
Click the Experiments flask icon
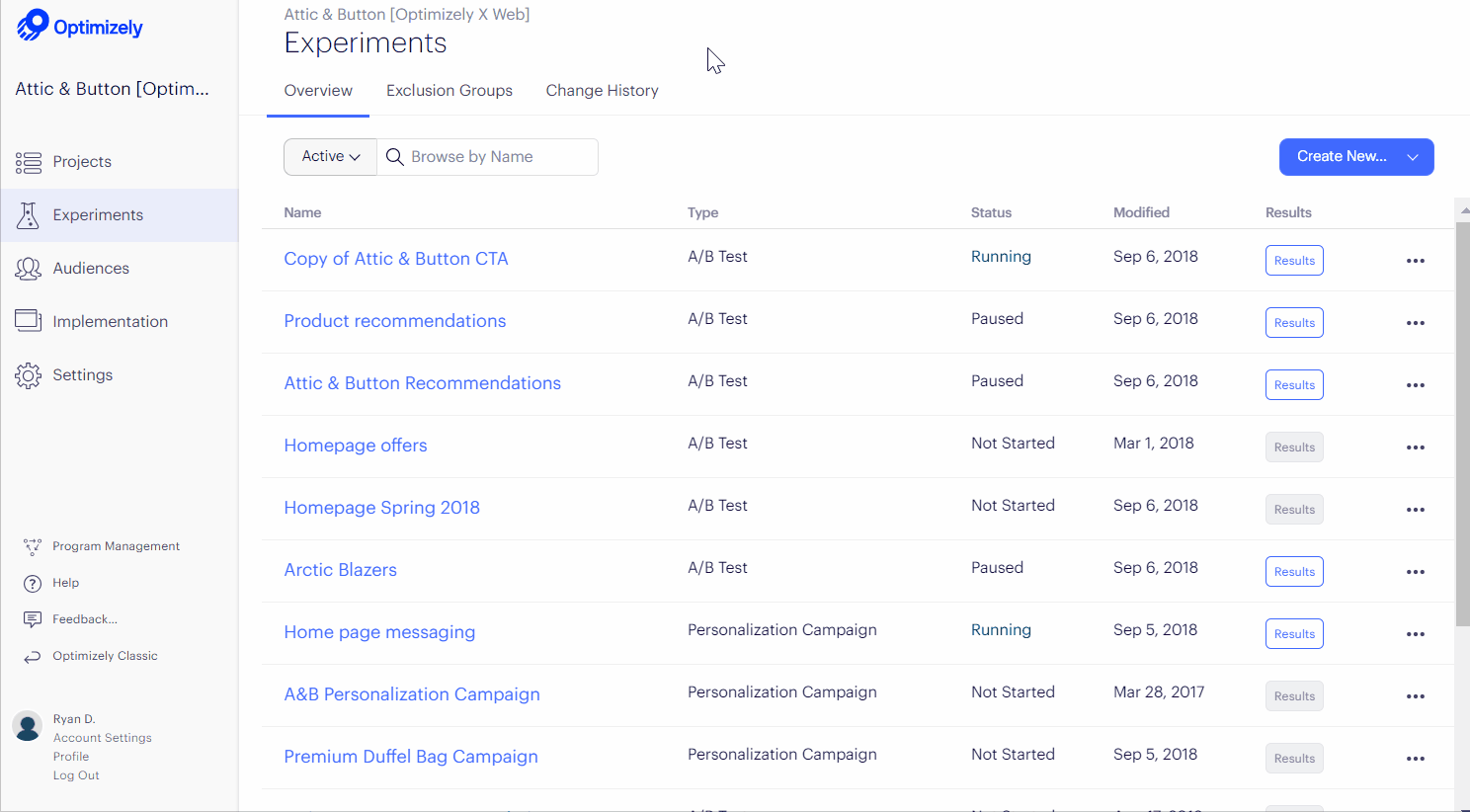coord(29,215)
